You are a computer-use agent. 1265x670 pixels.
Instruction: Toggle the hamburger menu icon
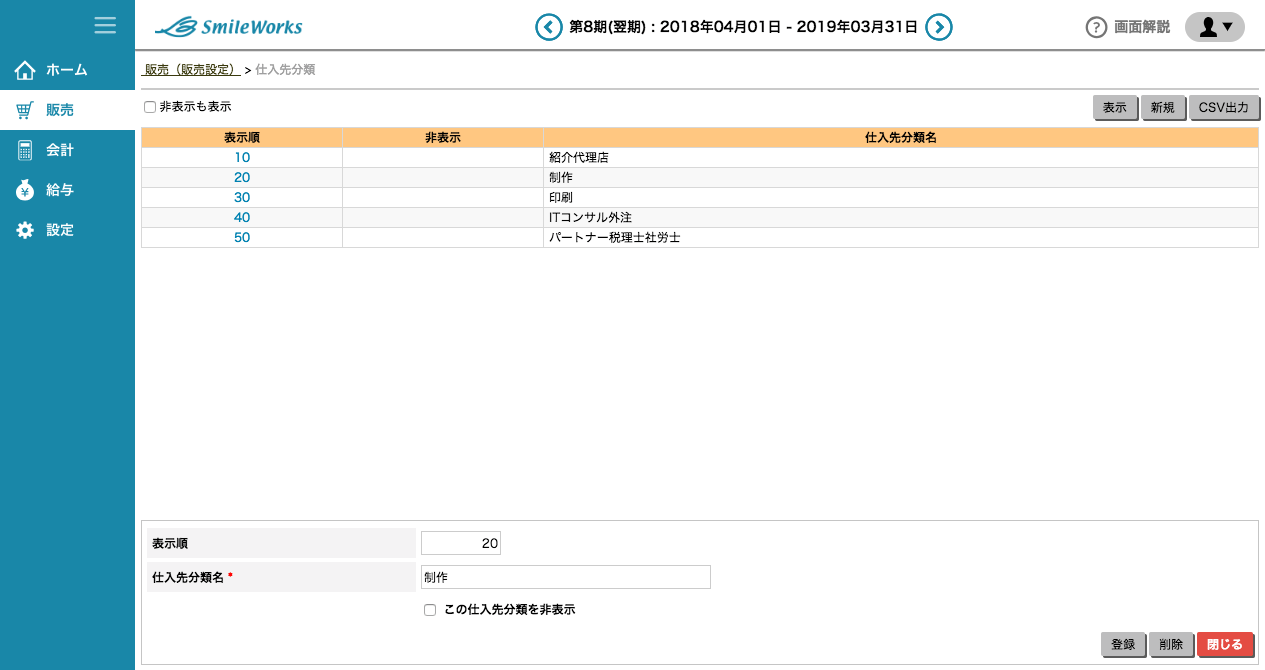[x=105, y=25]
